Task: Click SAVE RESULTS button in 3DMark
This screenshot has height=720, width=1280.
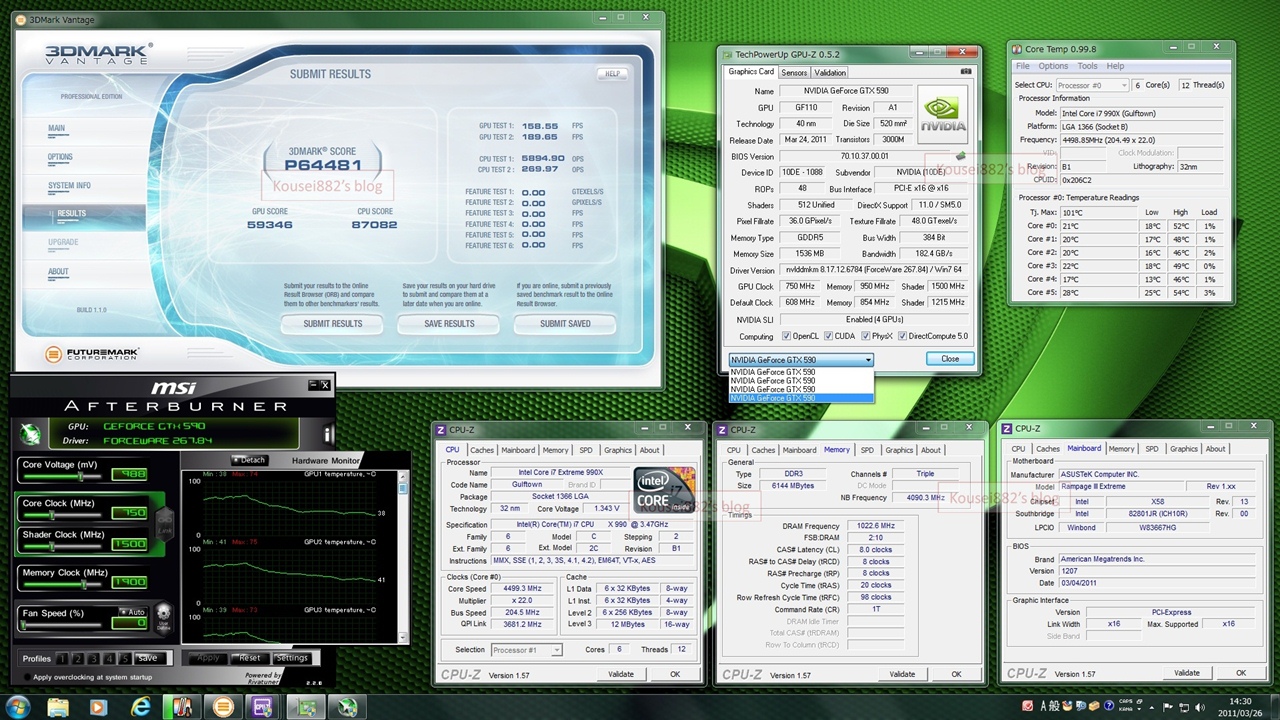Action: pos(450,324)
